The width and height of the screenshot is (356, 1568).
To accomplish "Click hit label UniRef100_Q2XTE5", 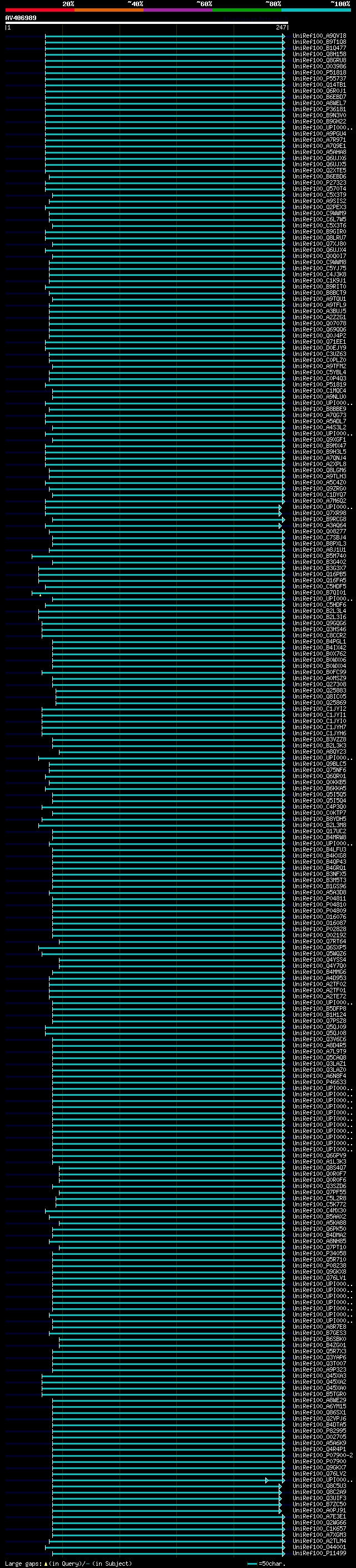I will pyautogui.click(x=319, y=170).
